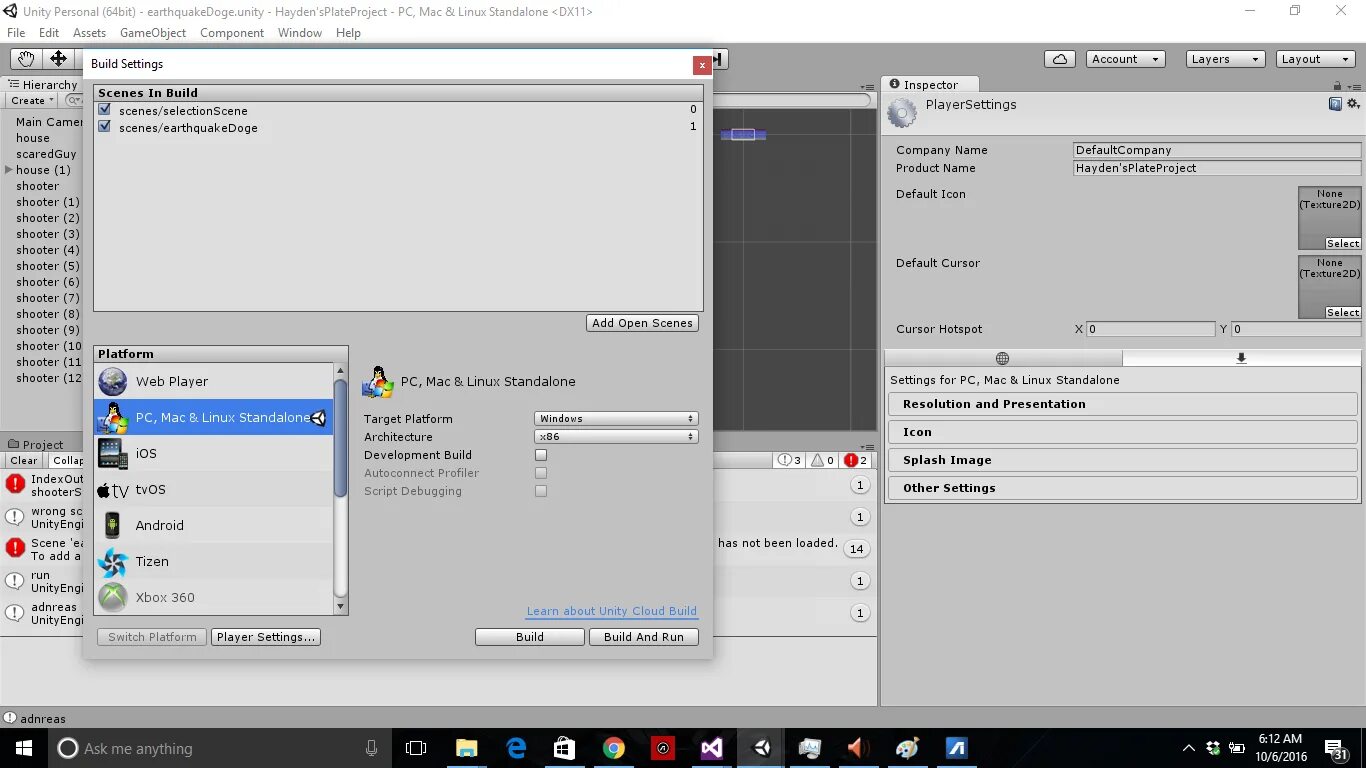Click the Build button
The height and width of the screenshot is (768, 1366).
(x=530, y=637)
